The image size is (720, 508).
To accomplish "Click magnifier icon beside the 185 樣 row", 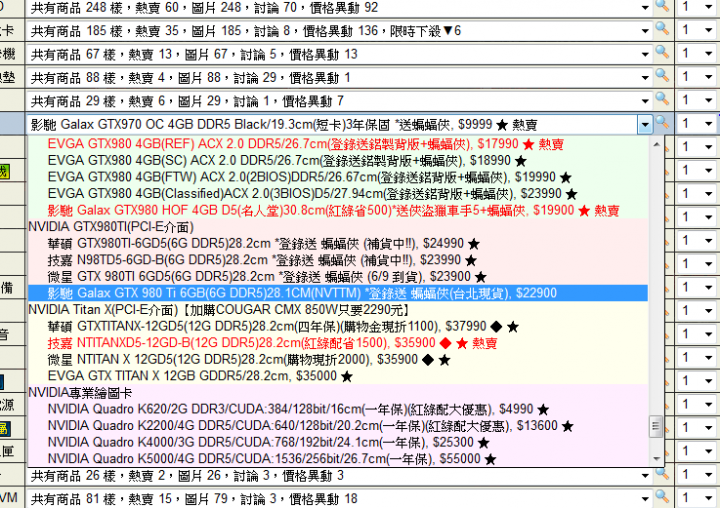I will click(x=662, y=28).
